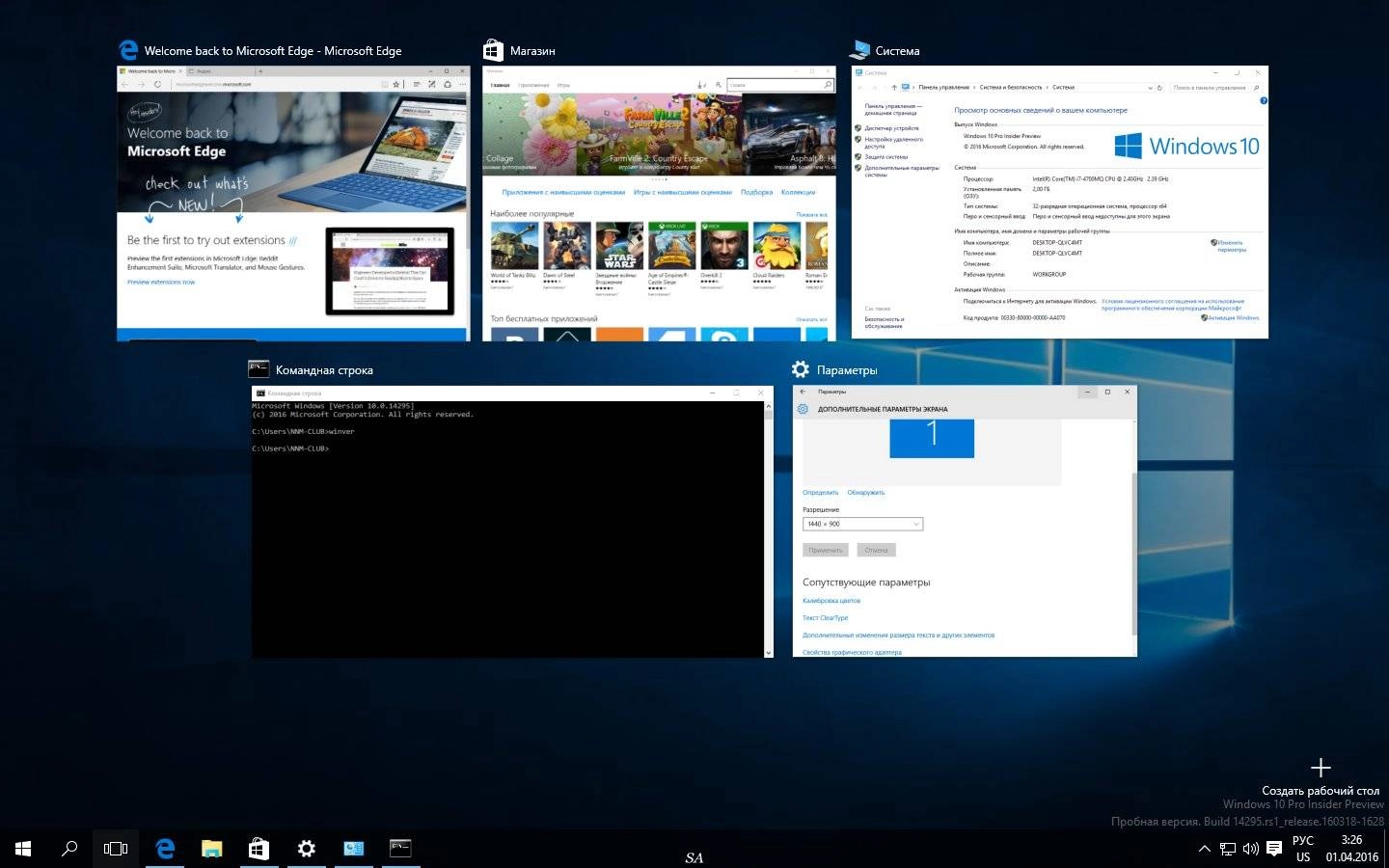Select the Microsoft Edge window thumbnail
The image size is (1389, 868).
(293, 203)
